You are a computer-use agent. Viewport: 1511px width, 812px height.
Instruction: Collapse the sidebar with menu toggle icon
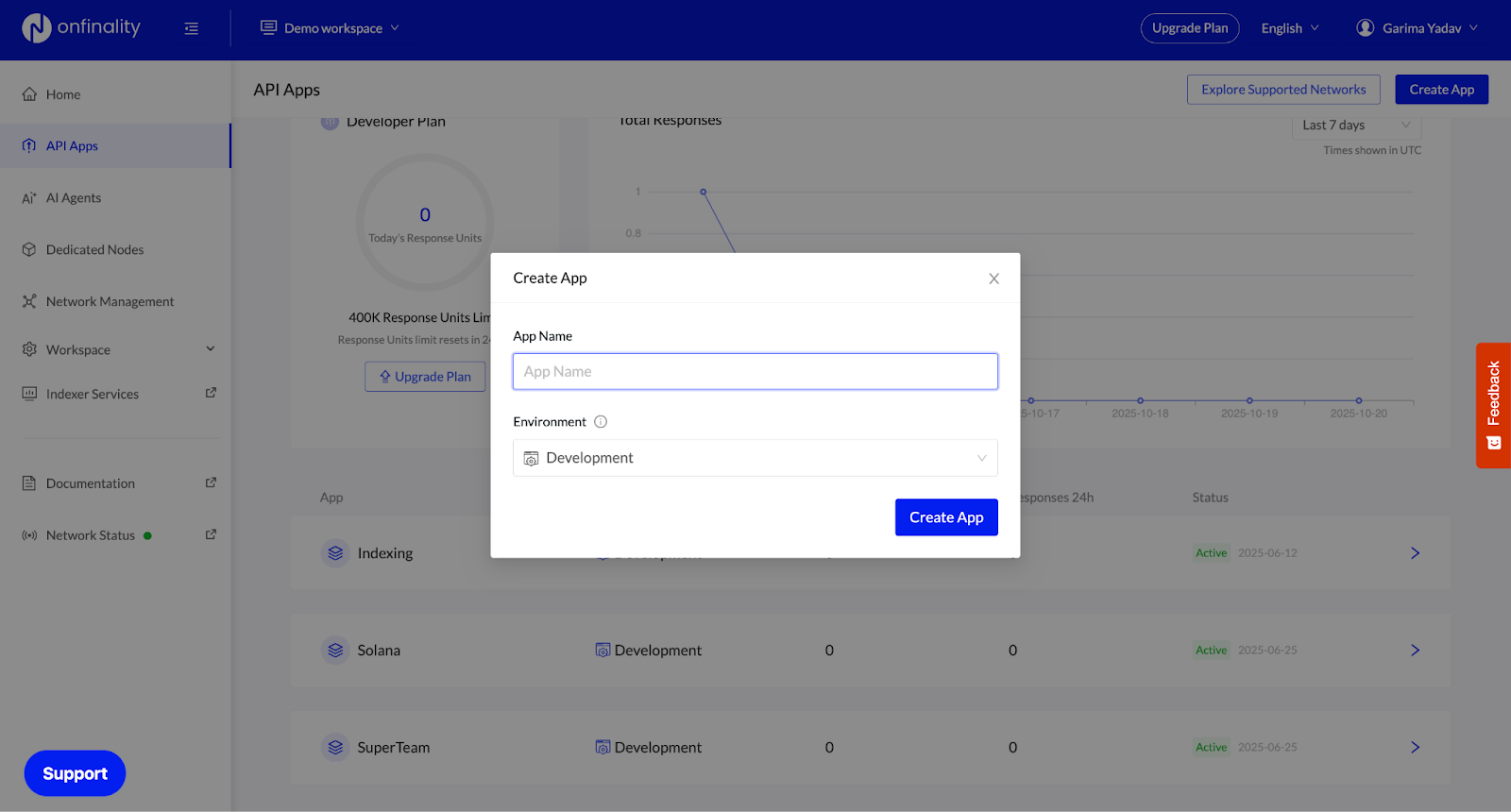click(x=192, y=28)
